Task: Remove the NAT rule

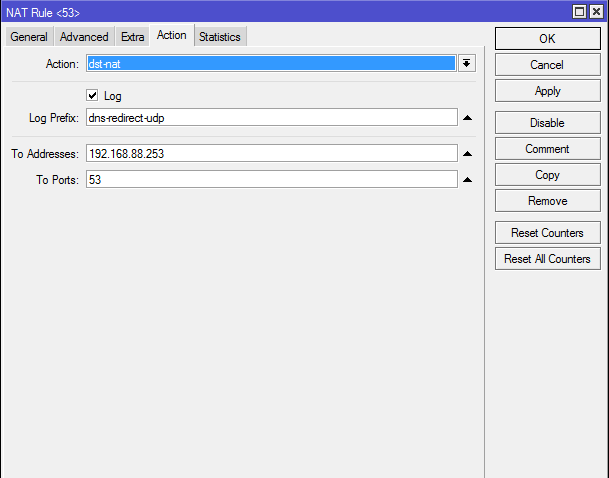Action: point(548,201)
